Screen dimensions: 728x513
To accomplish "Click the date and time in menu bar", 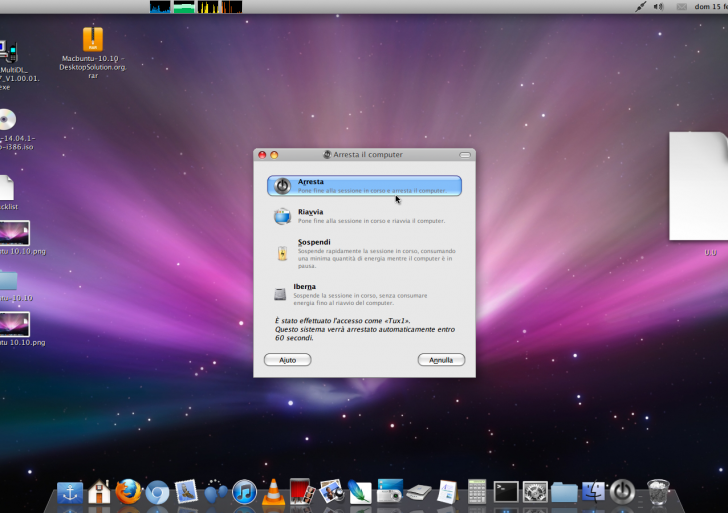I will (710, 7).
